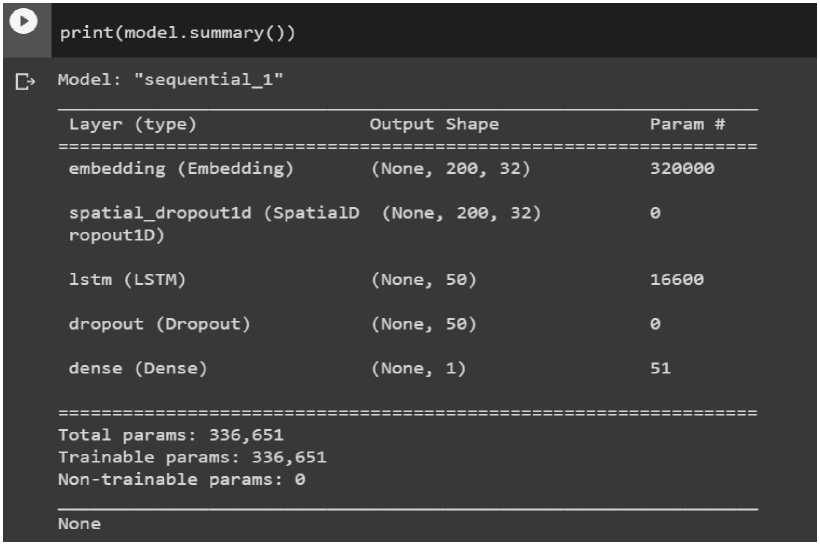Viewport: 820px width, 545px height.
Task: Run the print(model.summary()) cell
Action: coord(25,22)
